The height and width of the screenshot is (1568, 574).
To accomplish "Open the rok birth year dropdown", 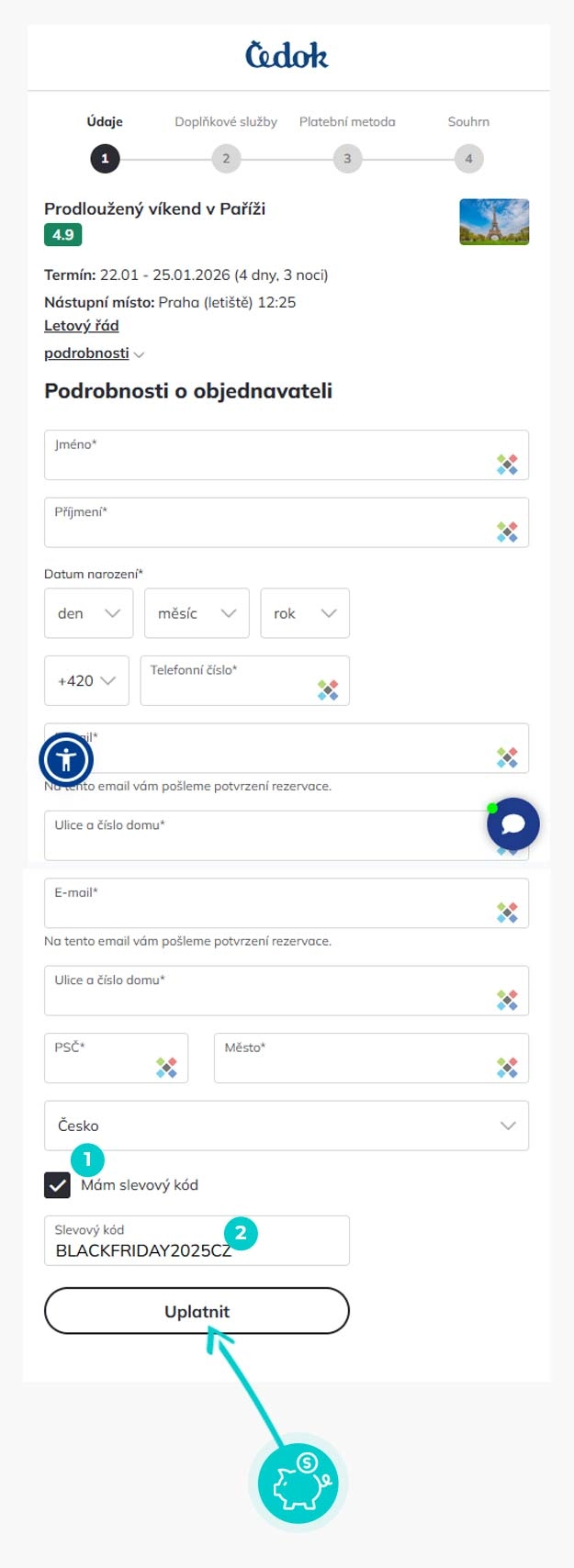I will [x=305, y=613].
